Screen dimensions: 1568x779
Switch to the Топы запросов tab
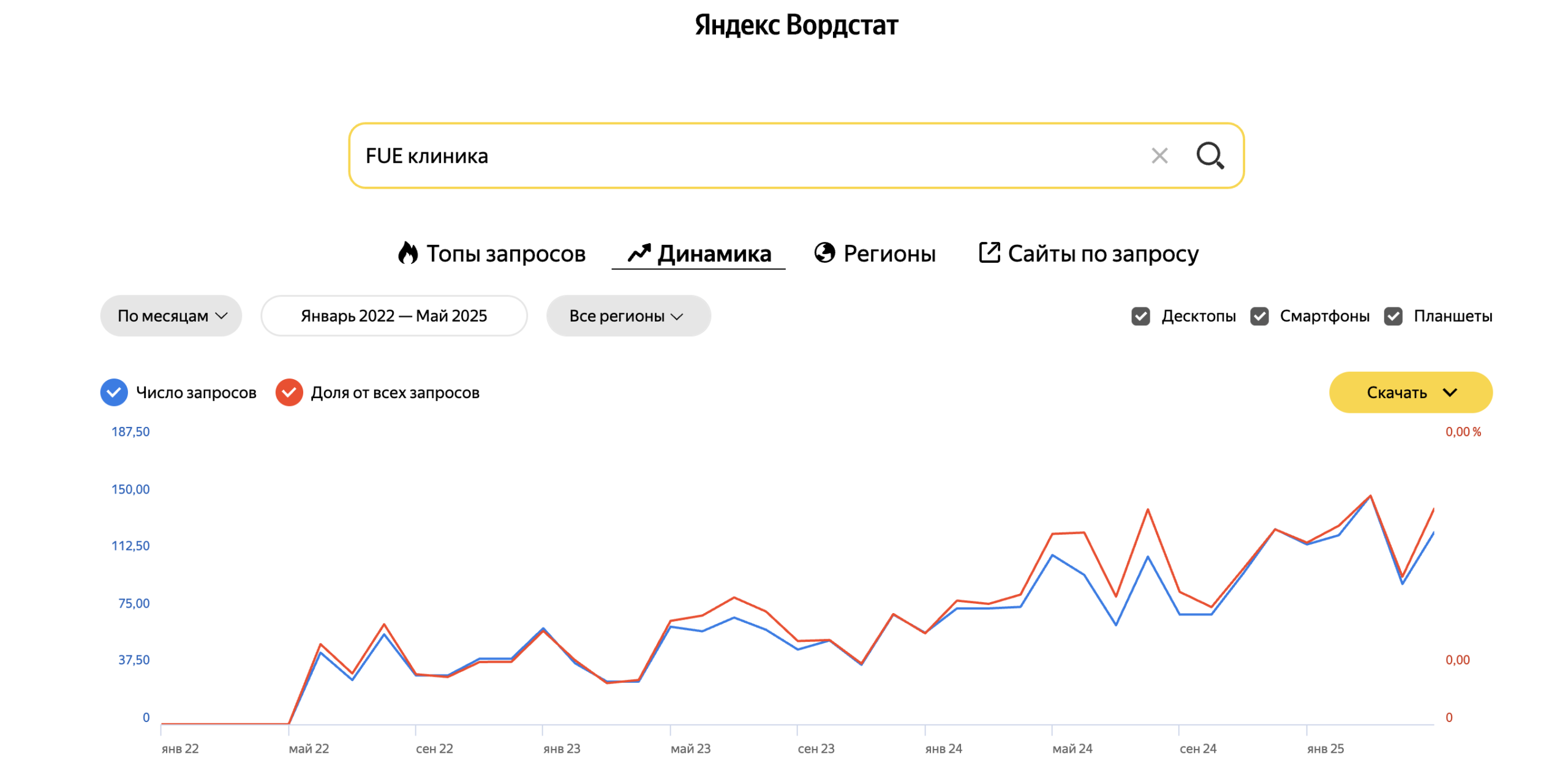[x=505, y=254]
